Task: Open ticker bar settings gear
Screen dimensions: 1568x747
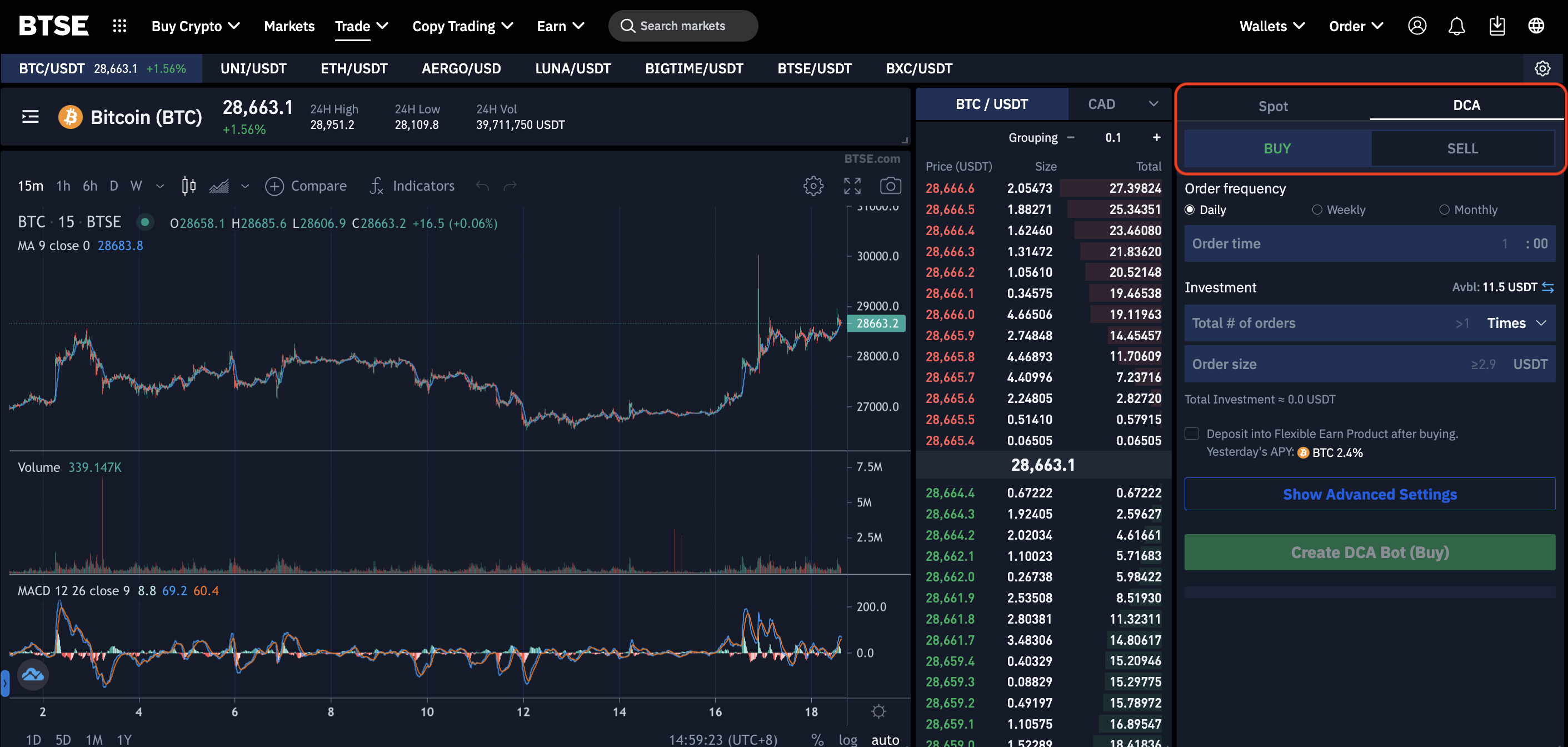Action: pos(1542,68)
